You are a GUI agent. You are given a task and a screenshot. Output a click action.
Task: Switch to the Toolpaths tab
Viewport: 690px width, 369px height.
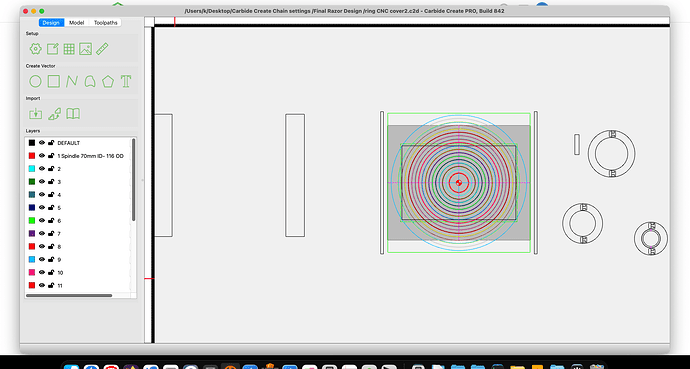coord(106,22)
